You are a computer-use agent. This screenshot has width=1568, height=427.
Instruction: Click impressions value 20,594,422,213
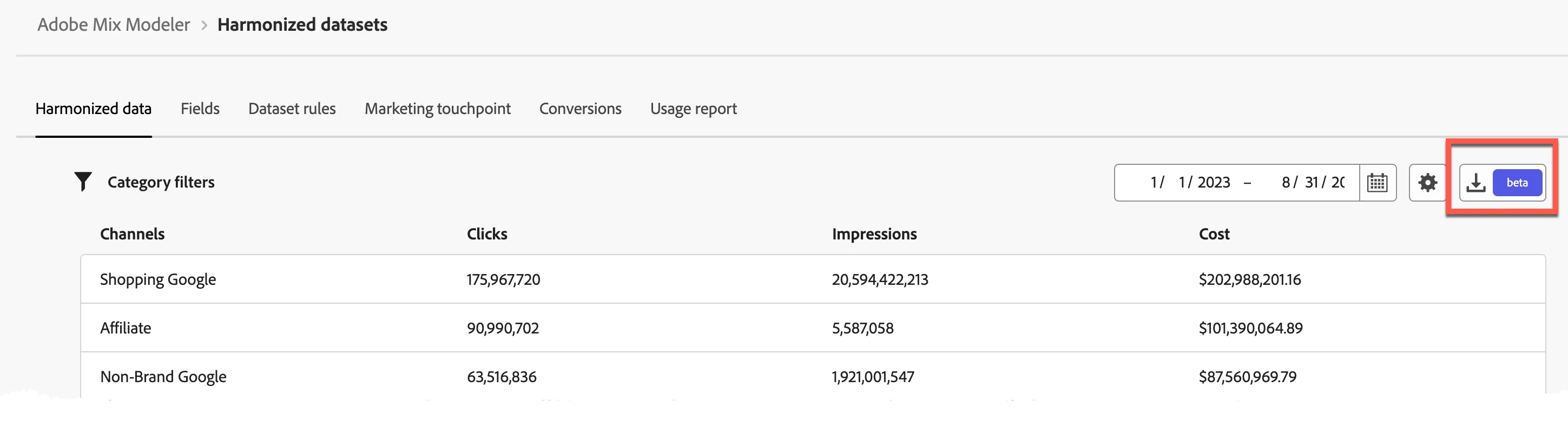tap(880, 279)
